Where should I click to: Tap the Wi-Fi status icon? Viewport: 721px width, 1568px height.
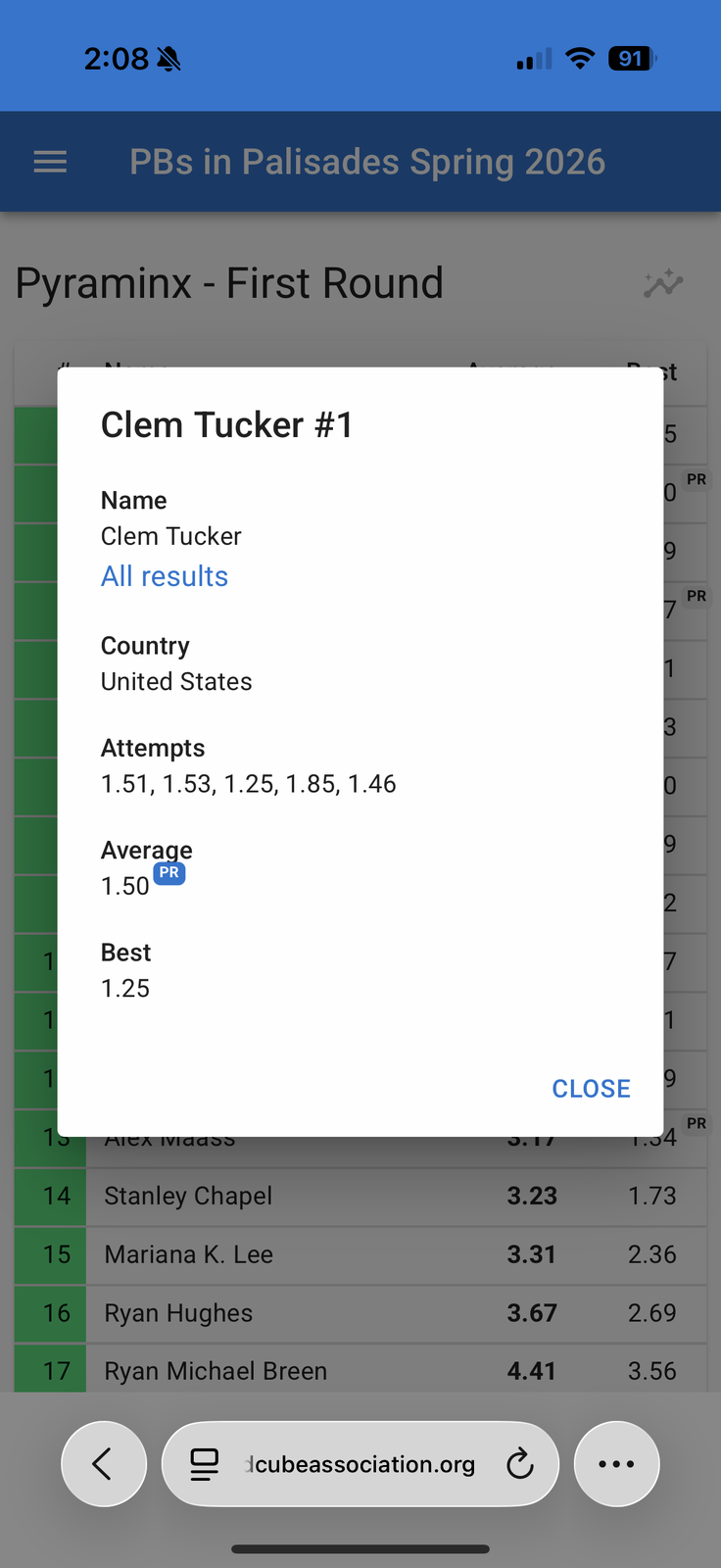pyautogui.click(x=580, y=59)
